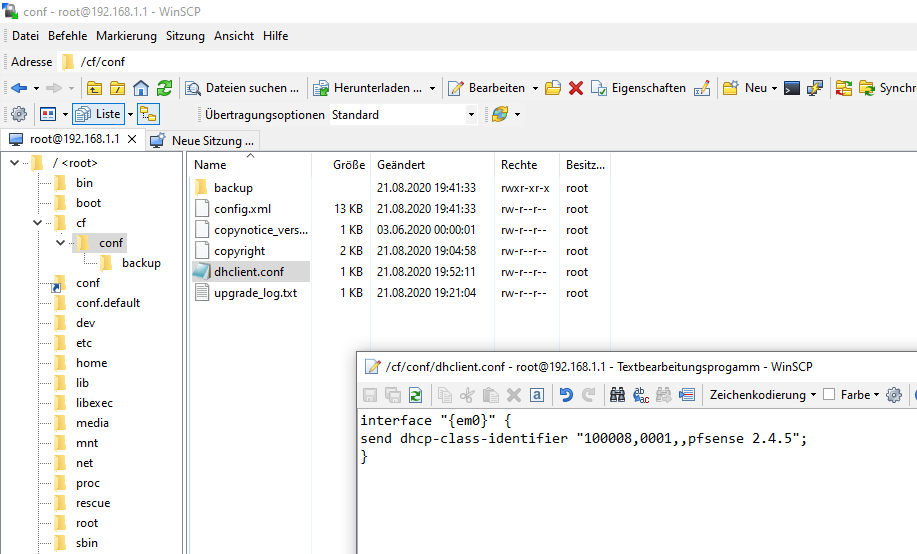
Task: Collapse the cf folder in tree
Action: pyautogui.click(x=38, y=223)
